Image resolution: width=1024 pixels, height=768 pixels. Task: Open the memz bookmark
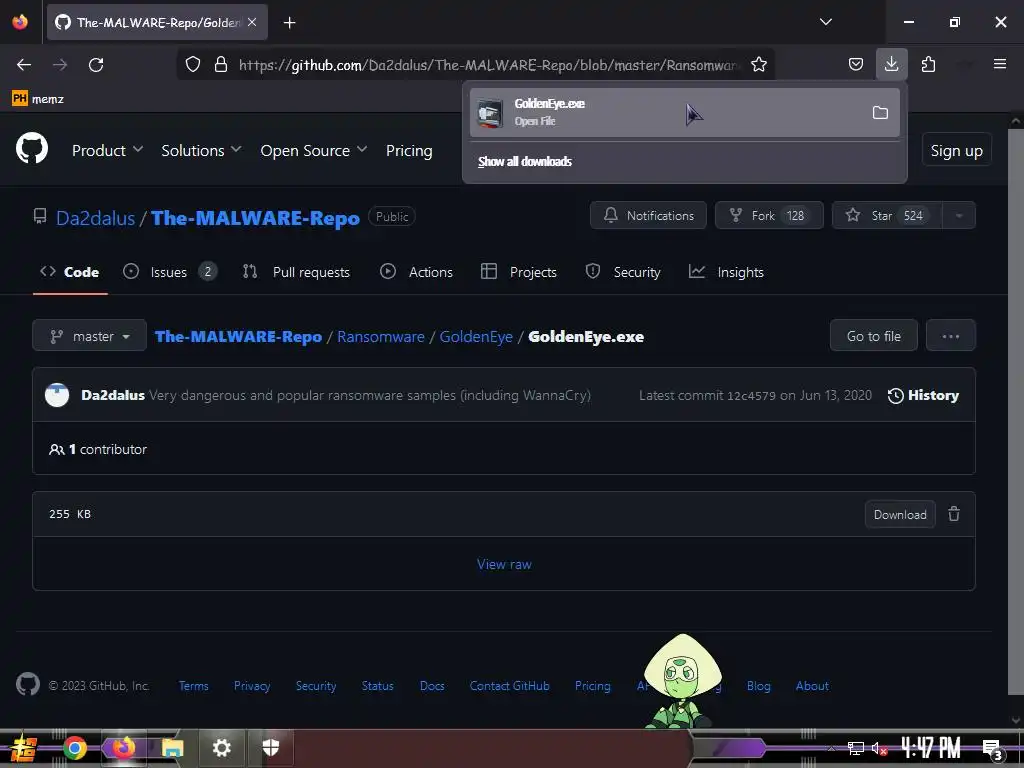pos(38,99)
